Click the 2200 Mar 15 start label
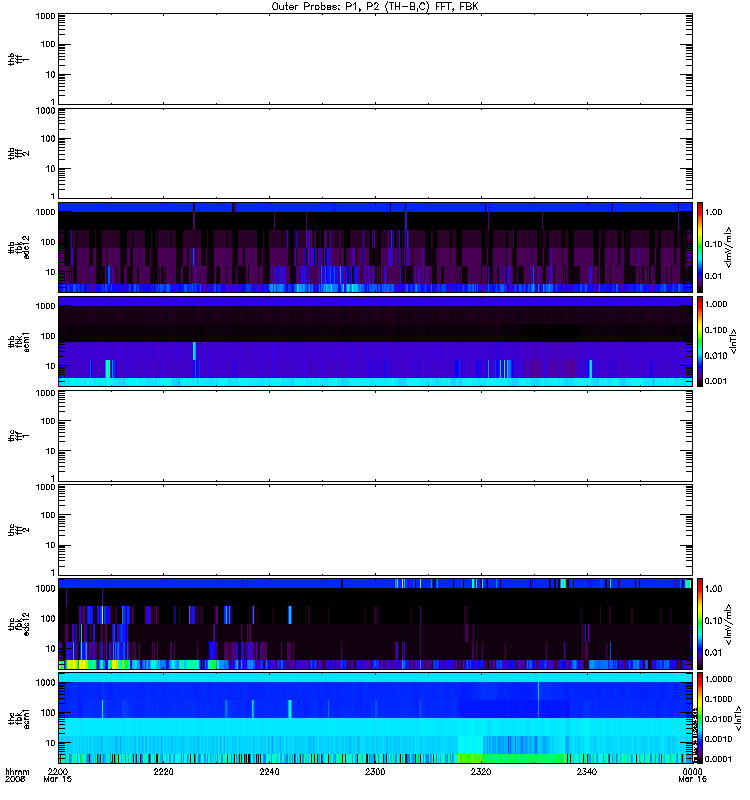 click(58, 775)
